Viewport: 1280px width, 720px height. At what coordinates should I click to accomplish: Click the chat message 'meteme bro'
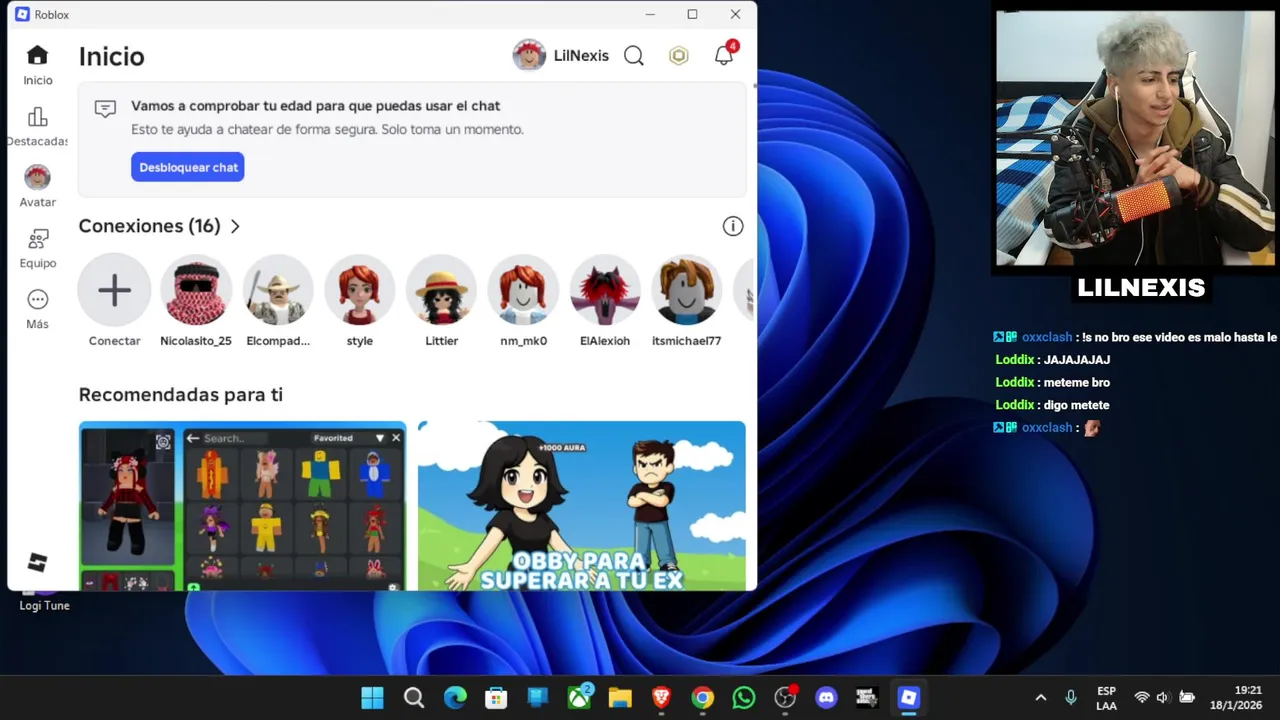[1077, 382]
